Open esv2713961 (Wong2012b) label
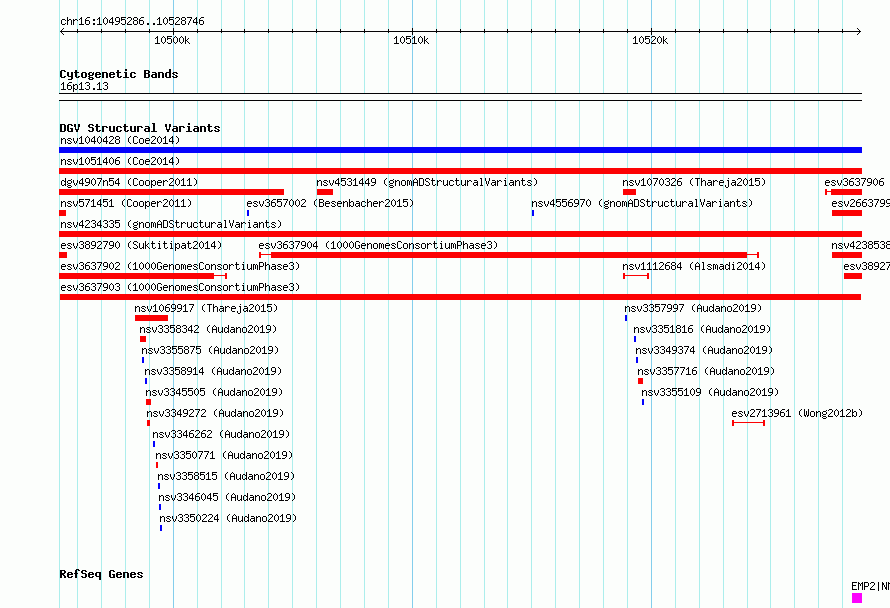The image size is (890, 608). click(797, 413)
